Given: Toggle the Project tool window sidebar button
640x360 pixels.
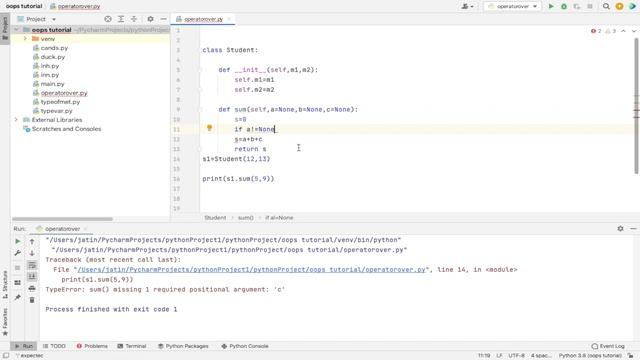Looking at the screenshot, I should [x=5, y=29].
